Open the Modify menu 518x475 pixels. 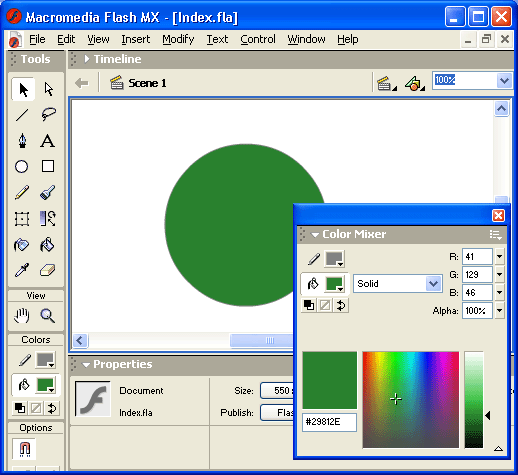coord(178,39)
